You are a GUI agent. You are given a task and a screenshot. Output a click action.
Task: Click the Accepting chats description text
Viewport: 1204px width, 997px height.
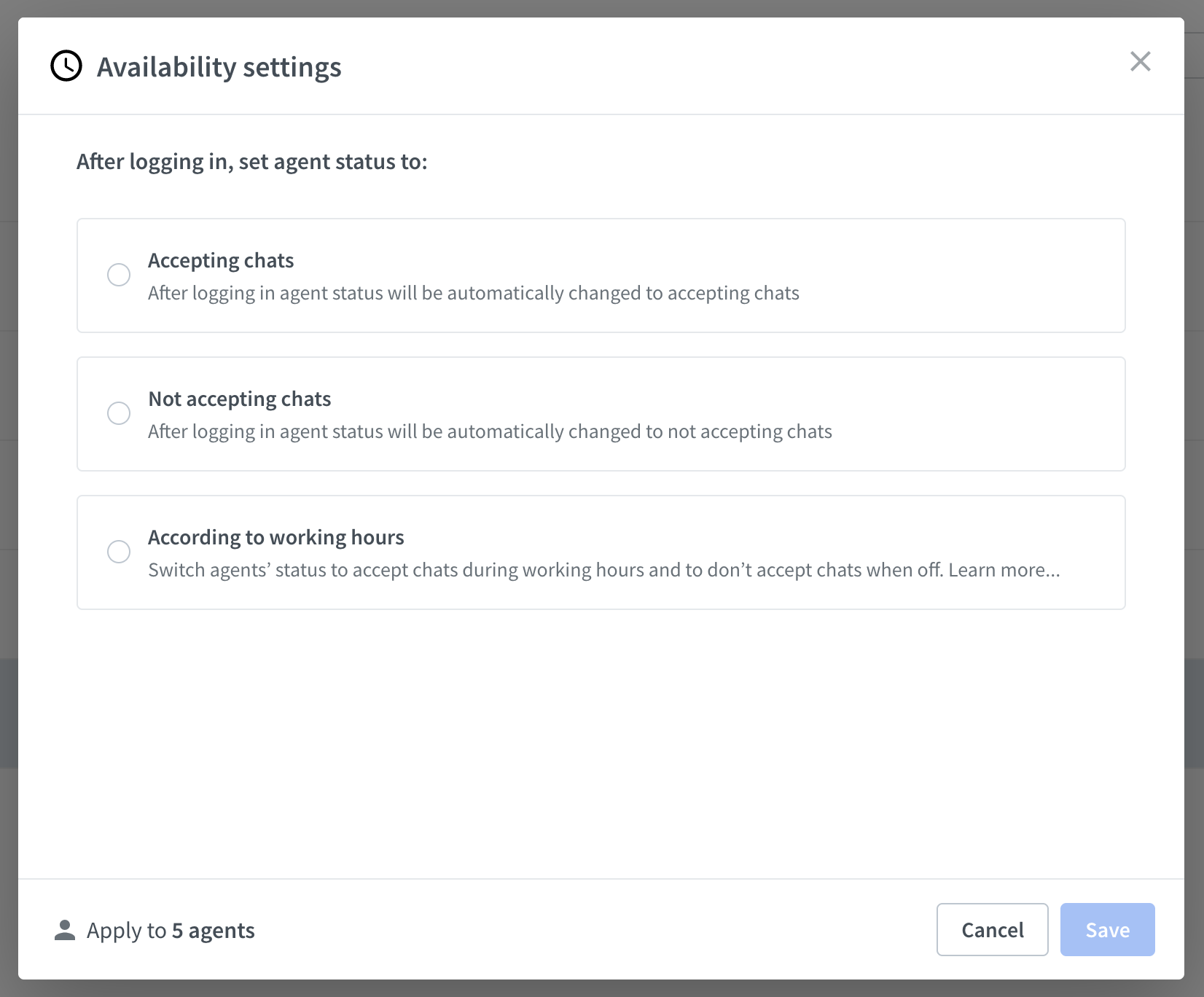[474, 293]
